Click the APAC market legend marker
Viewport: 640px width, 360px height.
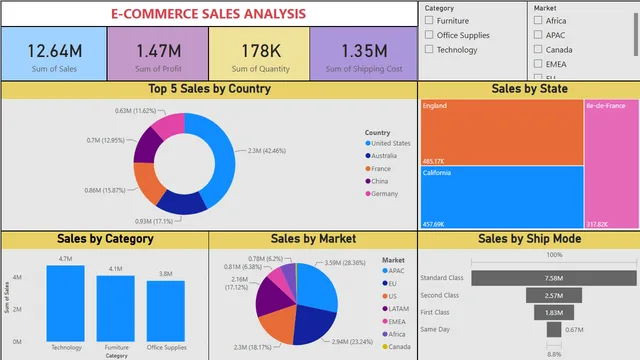pos(385,271)
